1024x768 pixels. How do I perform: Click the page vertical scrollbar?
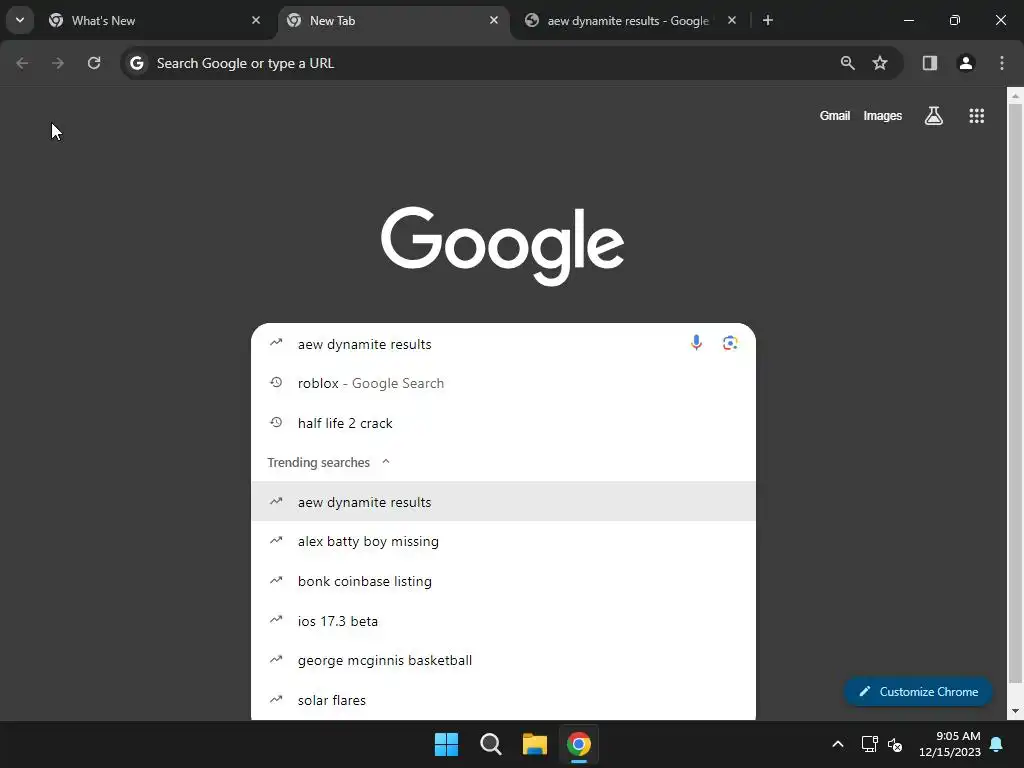click(1015, 392)
